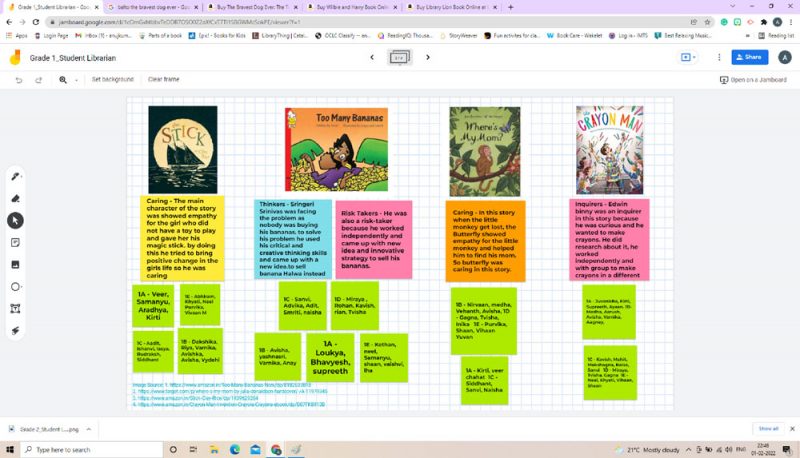Undo the last Jamboard action

click(x=19, y=80)
